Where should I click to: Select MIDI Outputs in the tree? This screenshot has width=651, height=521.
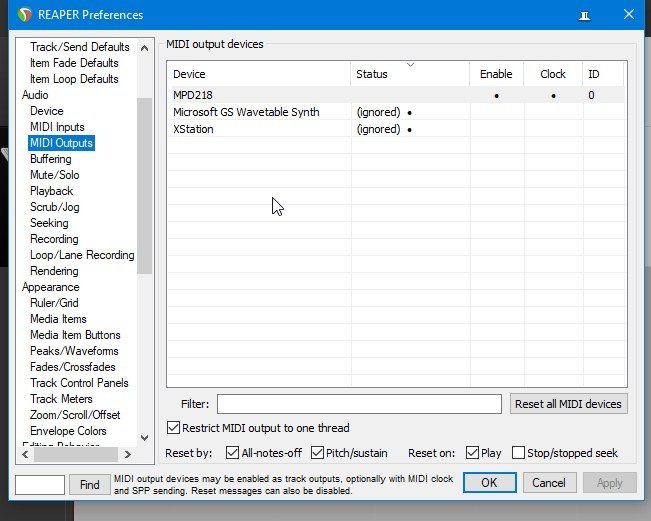pos(61,143)
